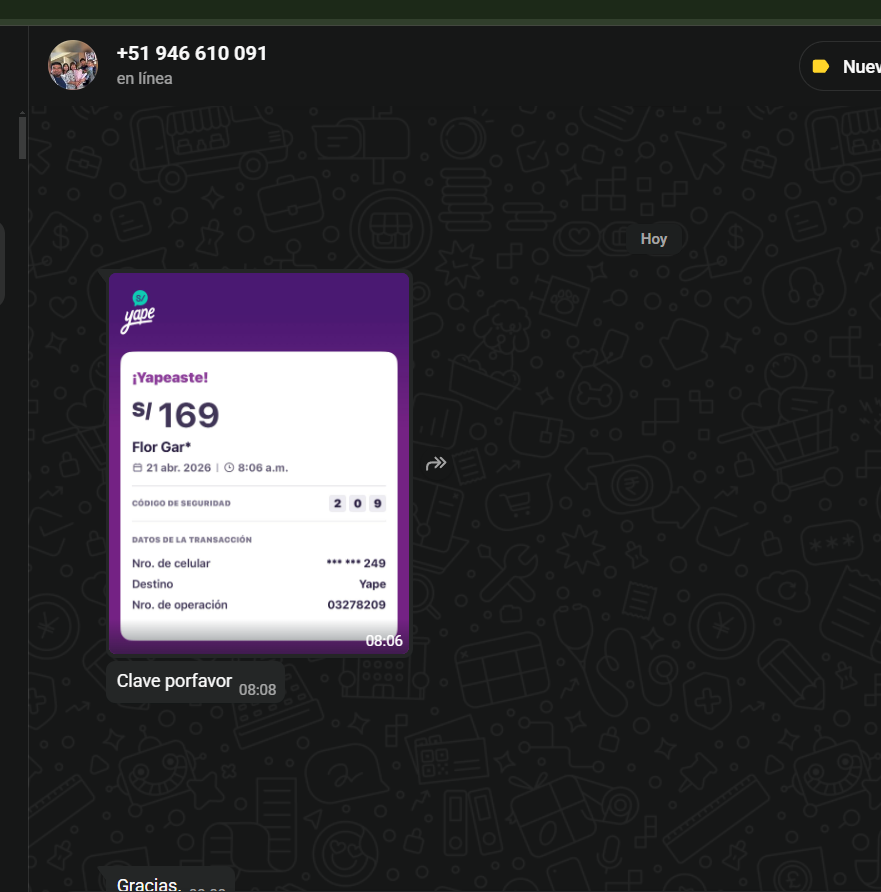This screenshot has width=881, height=892.
Task: Open contact info for +51 946 610 091
Action: [x=192, y=53]
